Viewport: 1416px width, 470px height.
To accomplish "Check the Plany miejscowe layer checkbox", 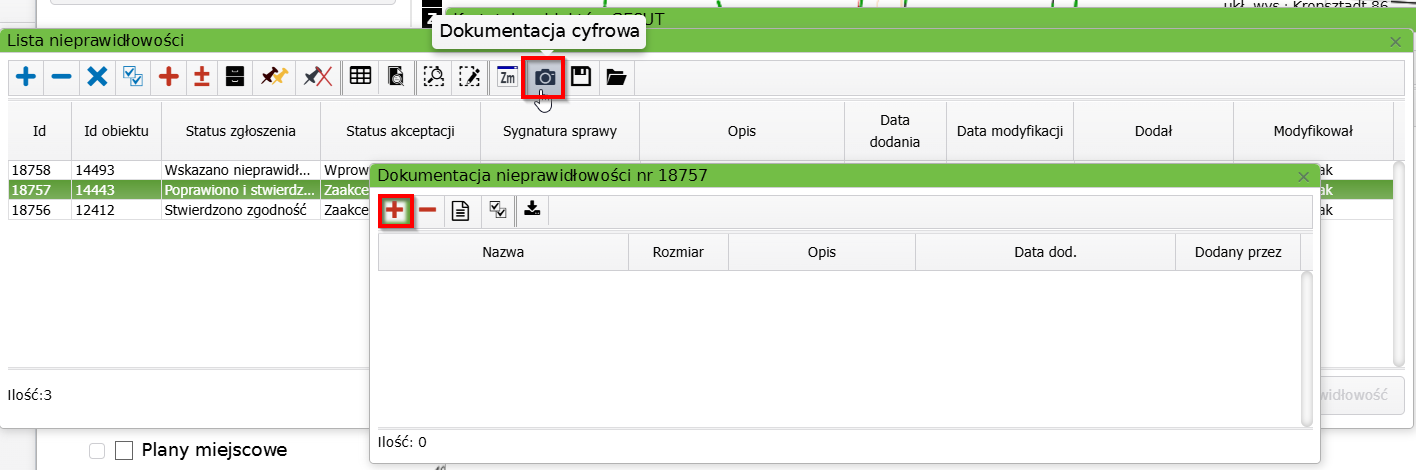I will pos(124,451).
